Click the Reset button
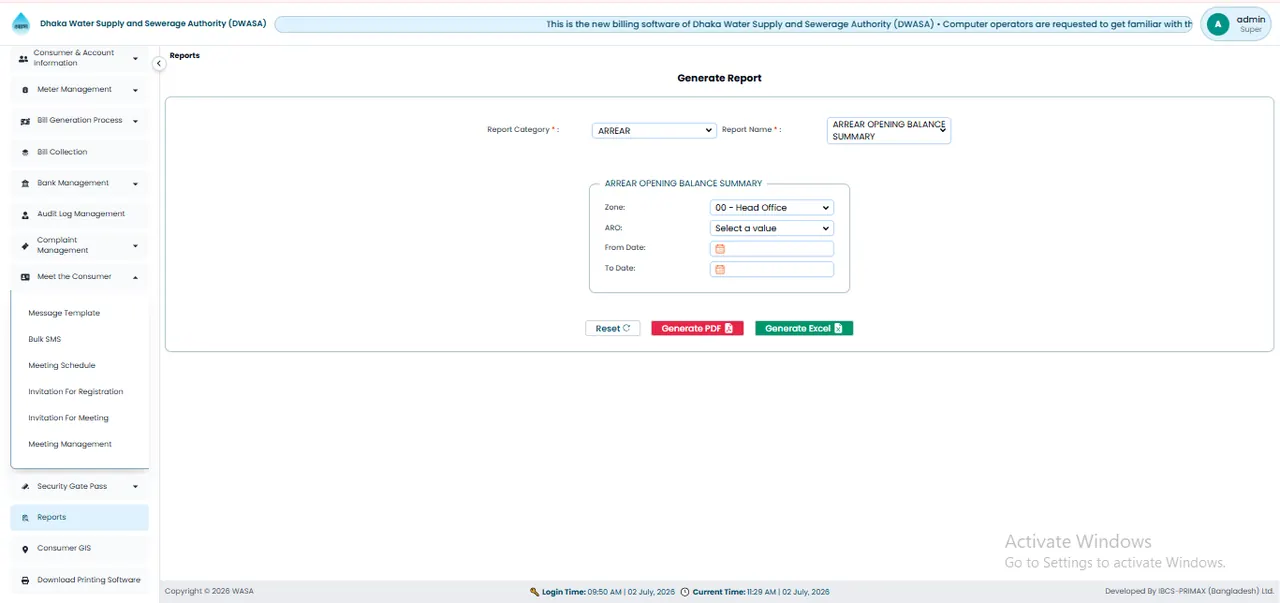1280x603 pixels. point(613,328)
